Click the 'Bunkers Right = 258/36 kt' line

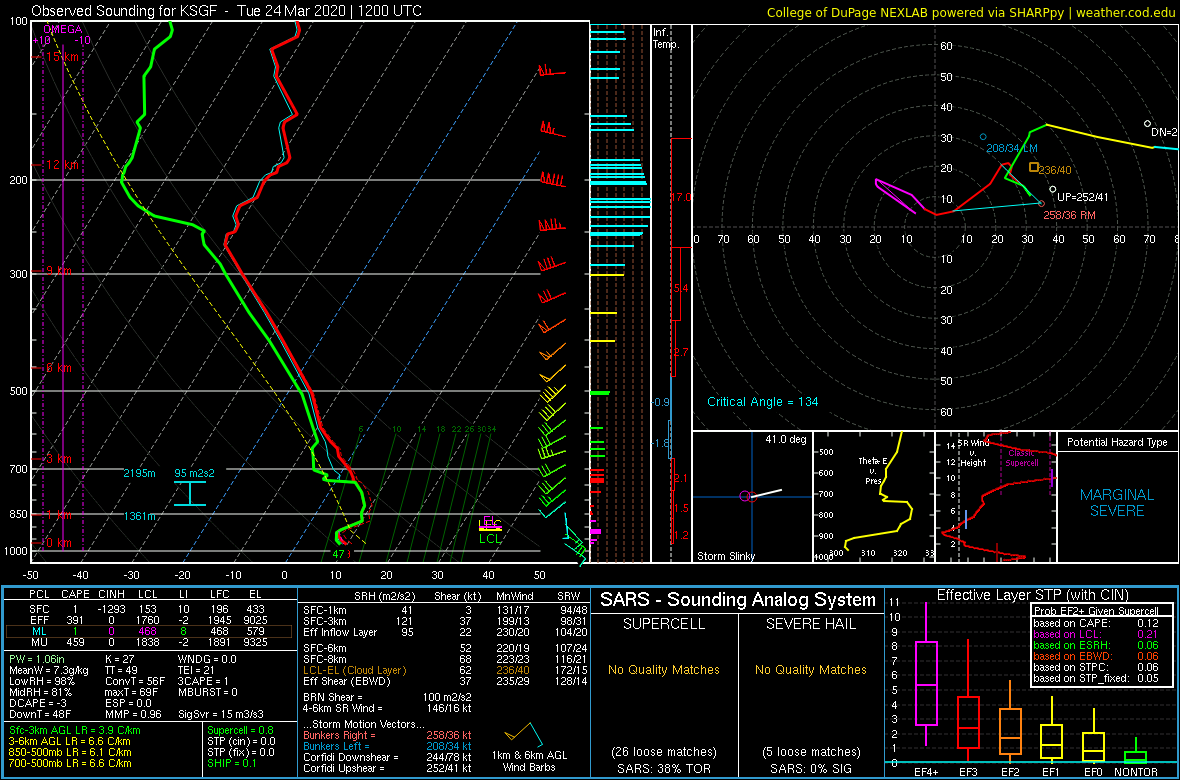[388, 735]
